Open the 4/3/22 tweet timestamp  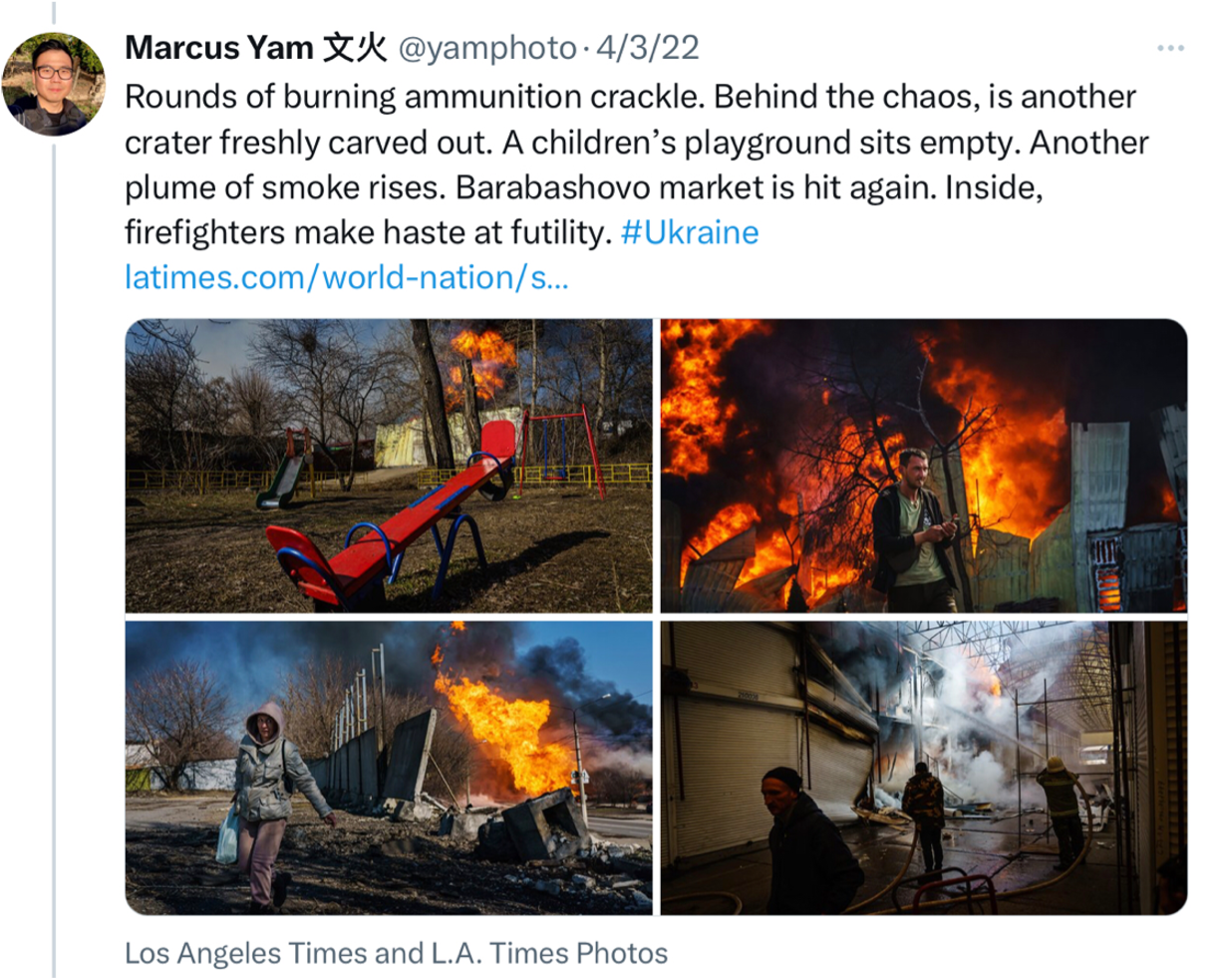(647, 48)
